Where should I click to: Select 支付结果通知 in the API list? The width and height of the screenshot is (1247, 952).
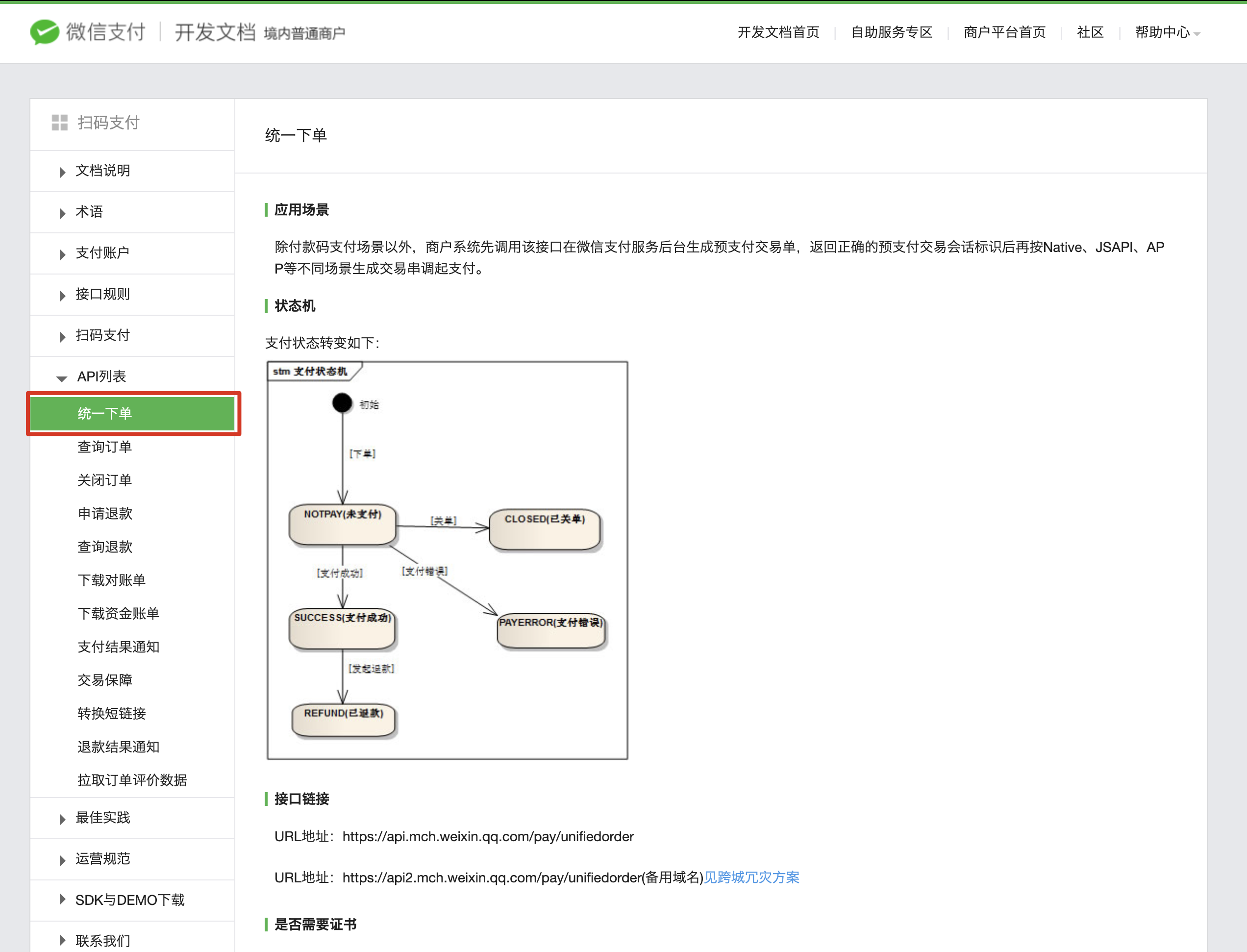click(x=119, y=647)
